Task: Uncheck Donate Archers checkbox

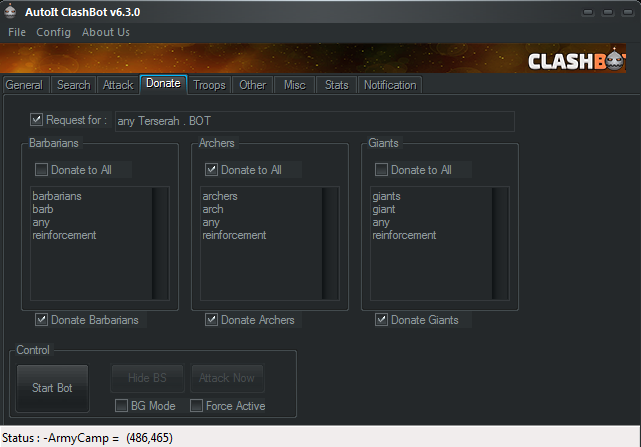Action: [211, 319]
